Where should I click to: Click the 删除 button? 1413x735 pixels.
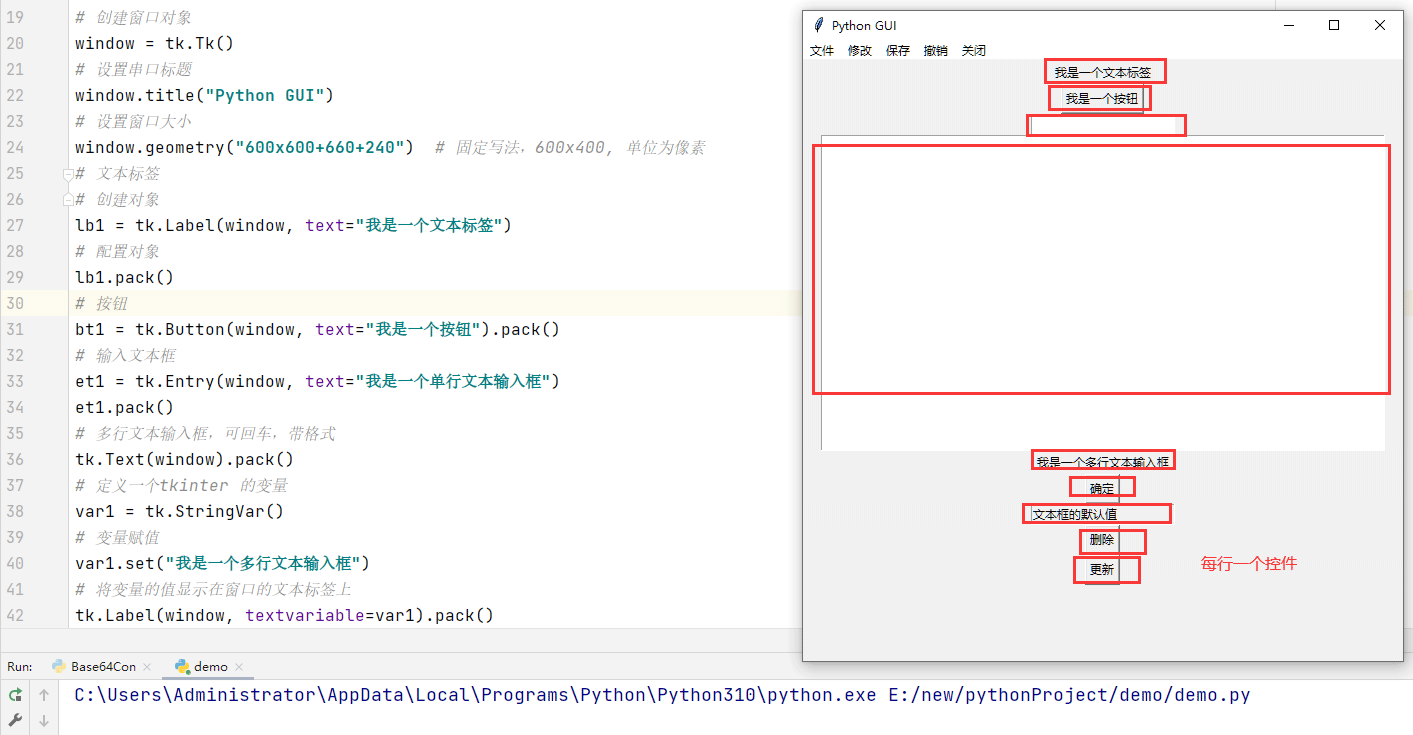tap(1102, 540)
